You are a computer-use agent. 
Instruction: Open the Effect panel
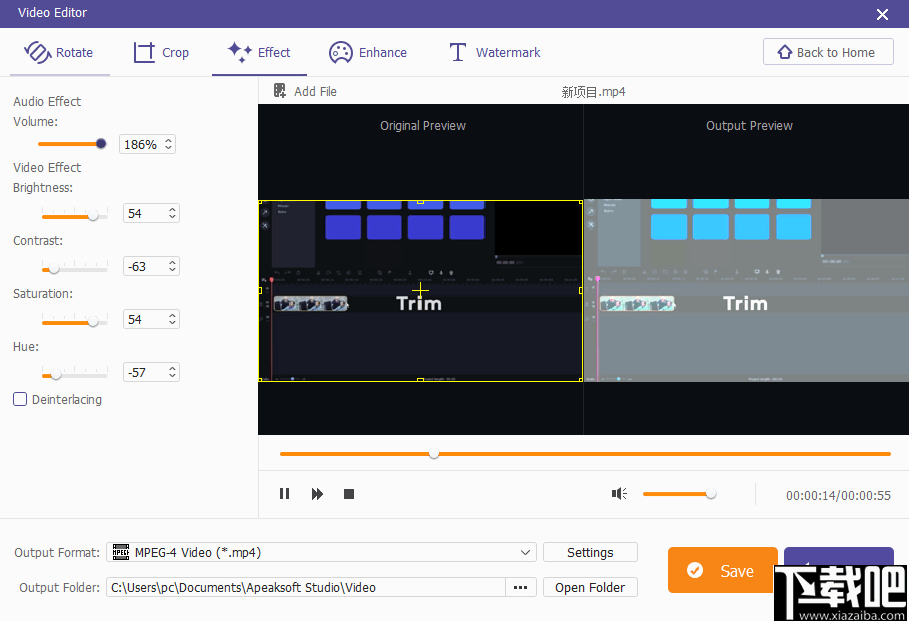259,52
